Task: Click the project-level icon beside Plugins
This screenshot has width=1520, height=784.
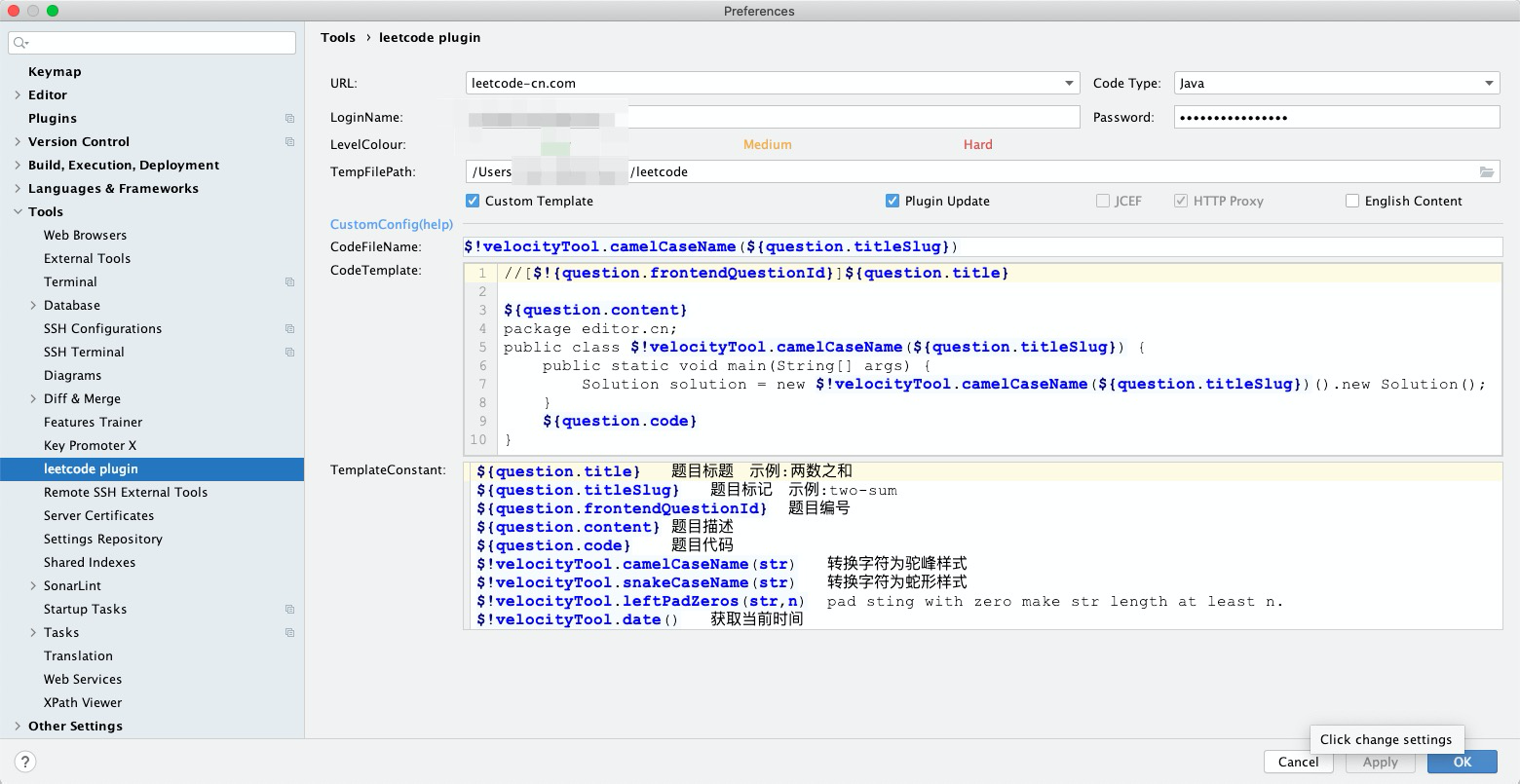Action: (289, 119)
